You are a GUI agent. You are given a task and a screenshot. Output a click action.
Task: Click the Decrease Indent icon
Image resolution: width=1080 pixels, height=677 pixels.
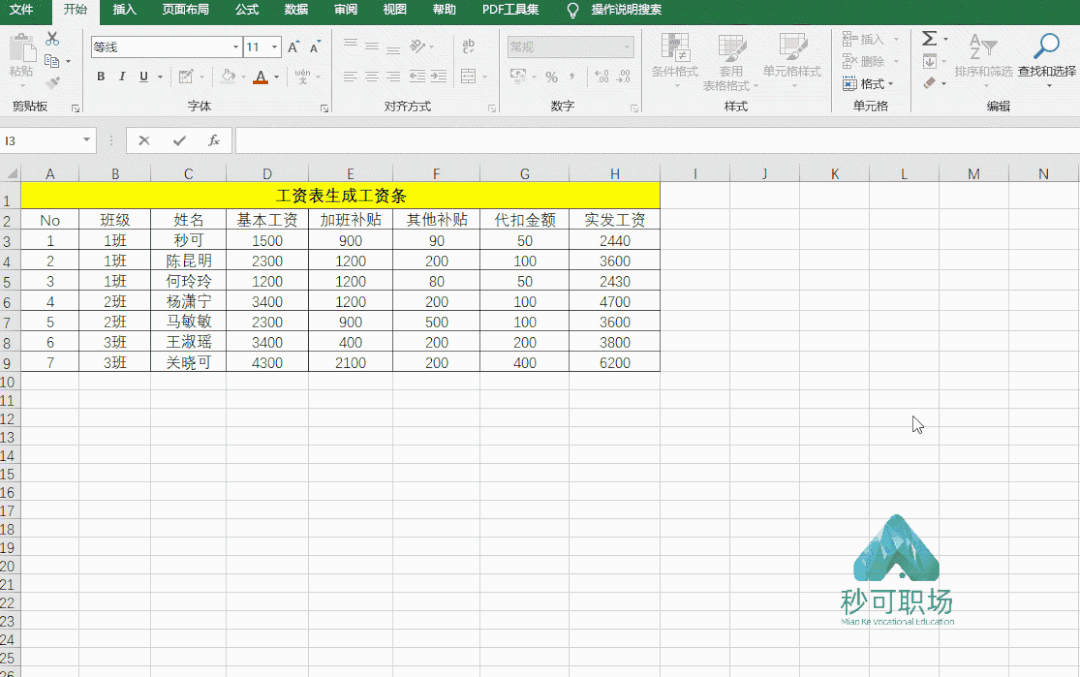[x=417, y=76]
